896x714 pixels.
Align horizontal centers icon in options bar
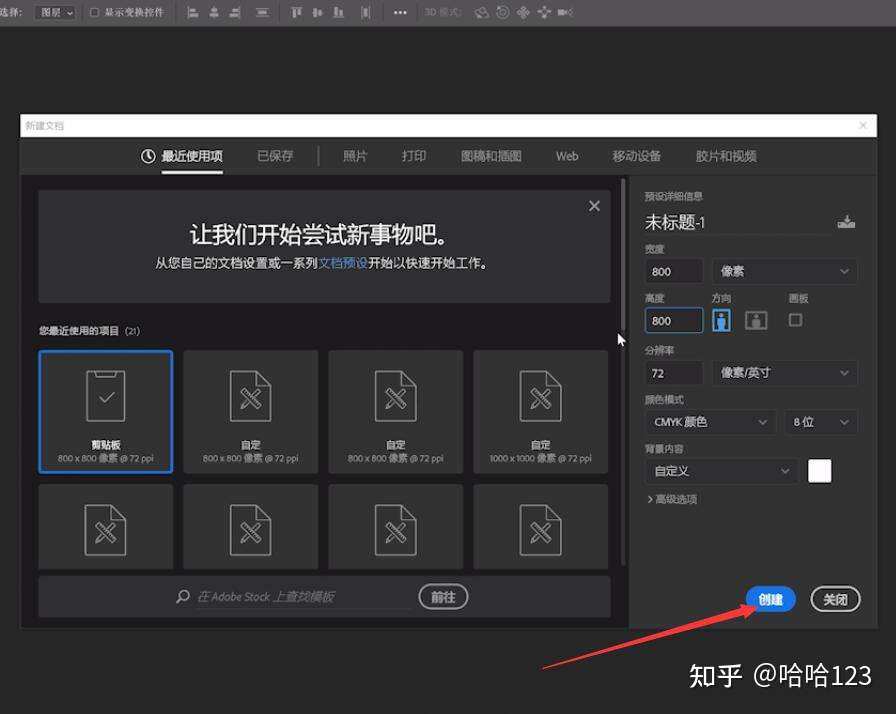[x=214, y=12]
